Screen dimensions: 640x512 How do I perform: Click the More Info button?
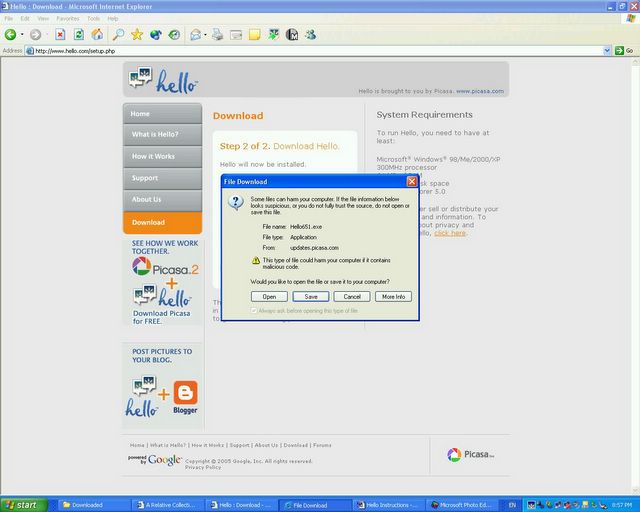(x=393, y=297)
